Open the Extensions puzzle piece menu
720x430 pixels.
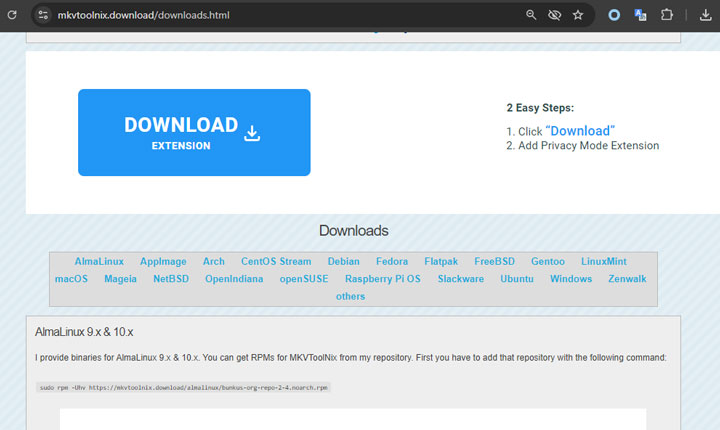click(x=666, y=15)
